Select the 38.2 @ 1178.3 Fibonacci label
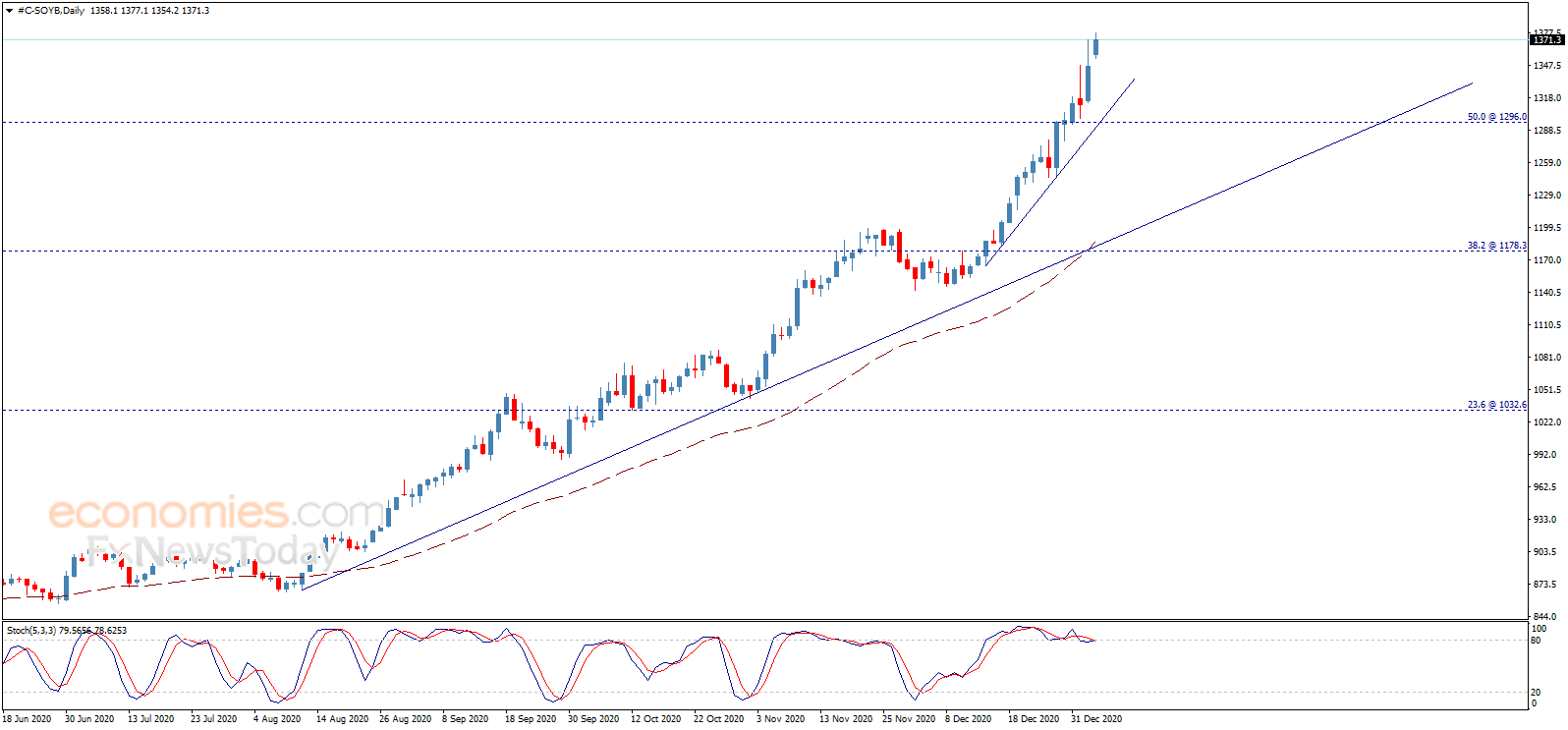 [x=1496, y=246]
